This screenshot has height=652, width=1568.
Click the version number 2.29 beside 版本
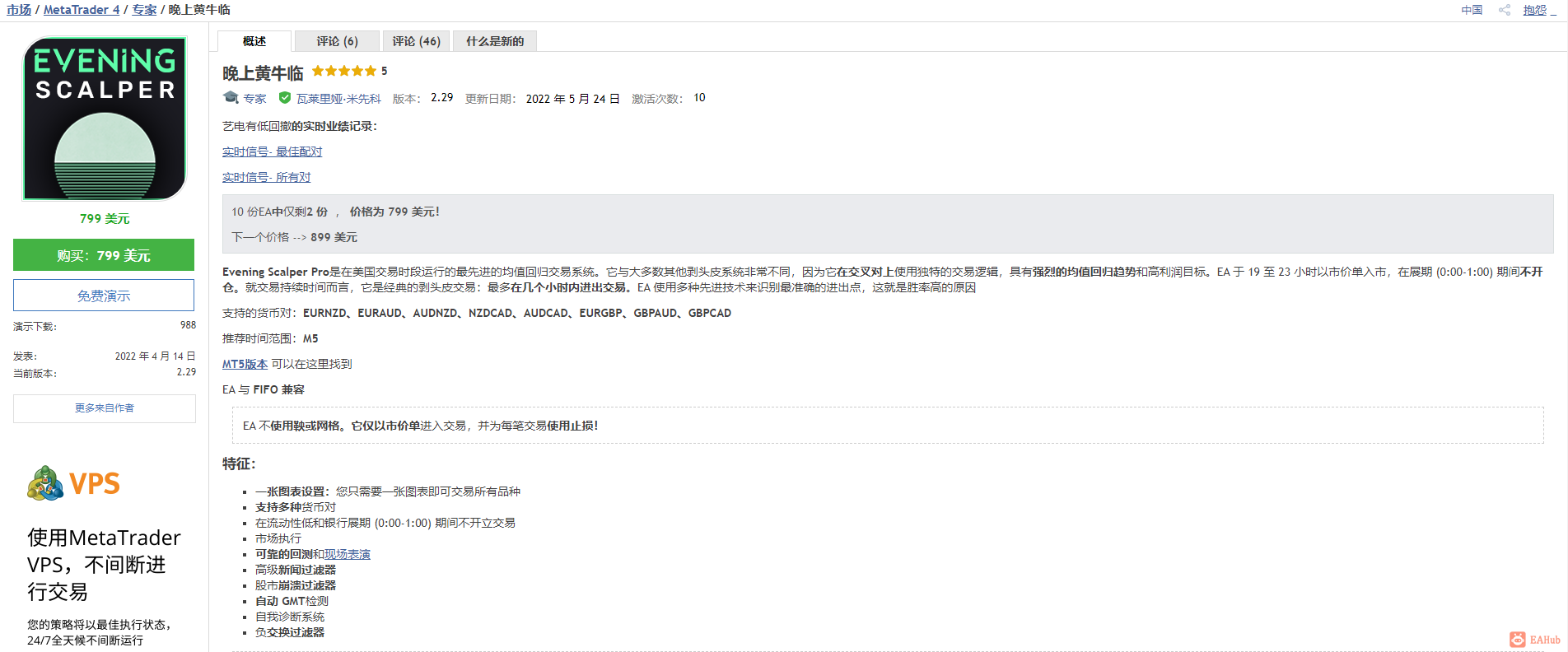click(x=442, y=98)
